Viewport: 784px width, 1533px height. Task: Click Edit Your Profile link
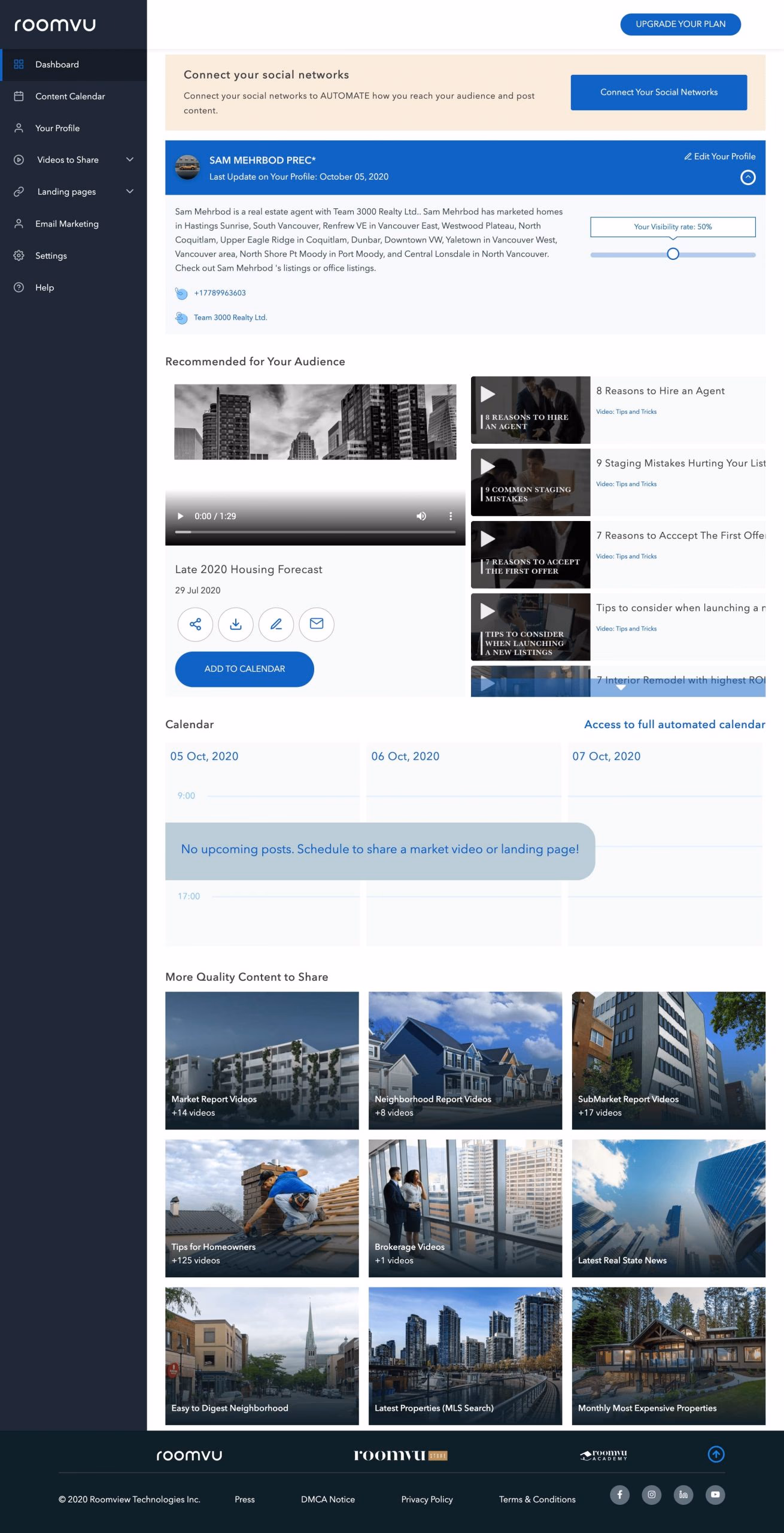pyautogui.click(x=720, y=156)
